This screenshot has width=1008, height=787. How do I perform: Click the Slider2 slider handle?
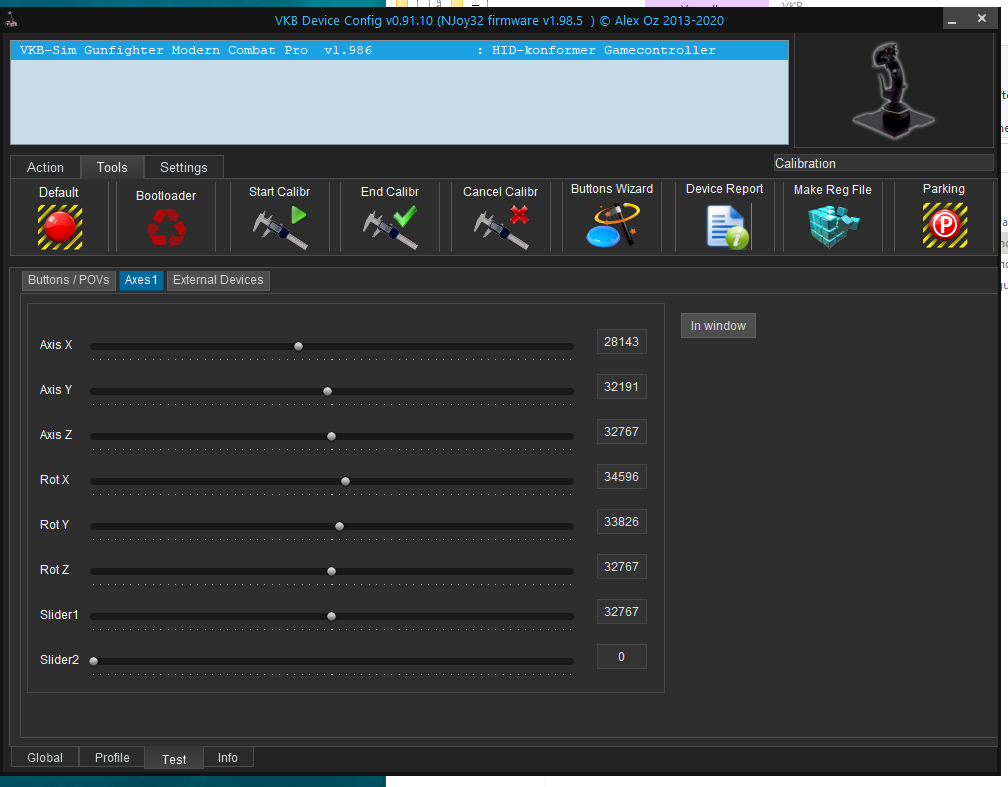[x=94, y=661]
